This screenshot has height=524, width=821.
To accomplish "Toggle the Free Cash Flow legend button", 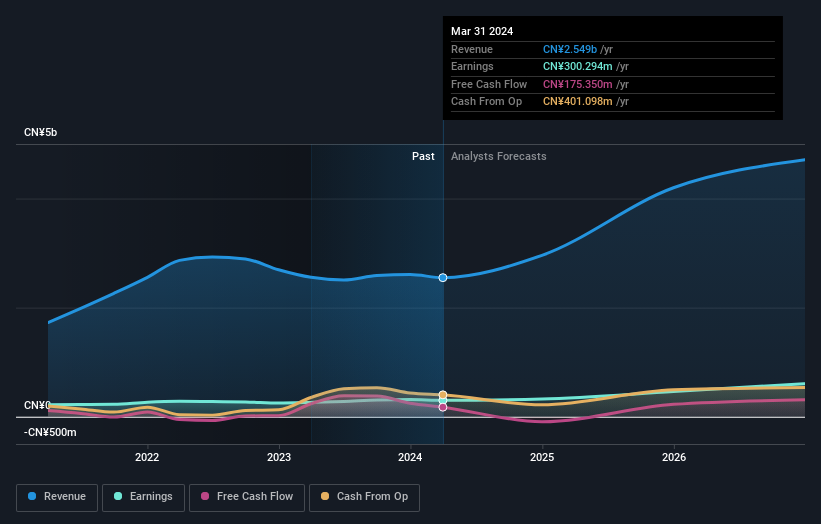I will coord(247,497).
